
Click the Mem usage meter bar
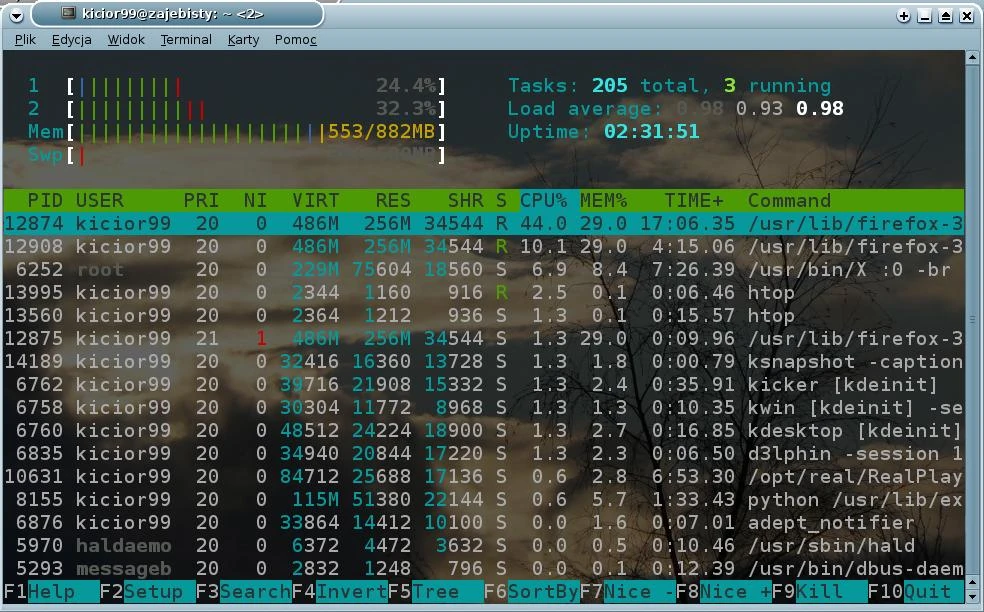click(x=256, y=132)
